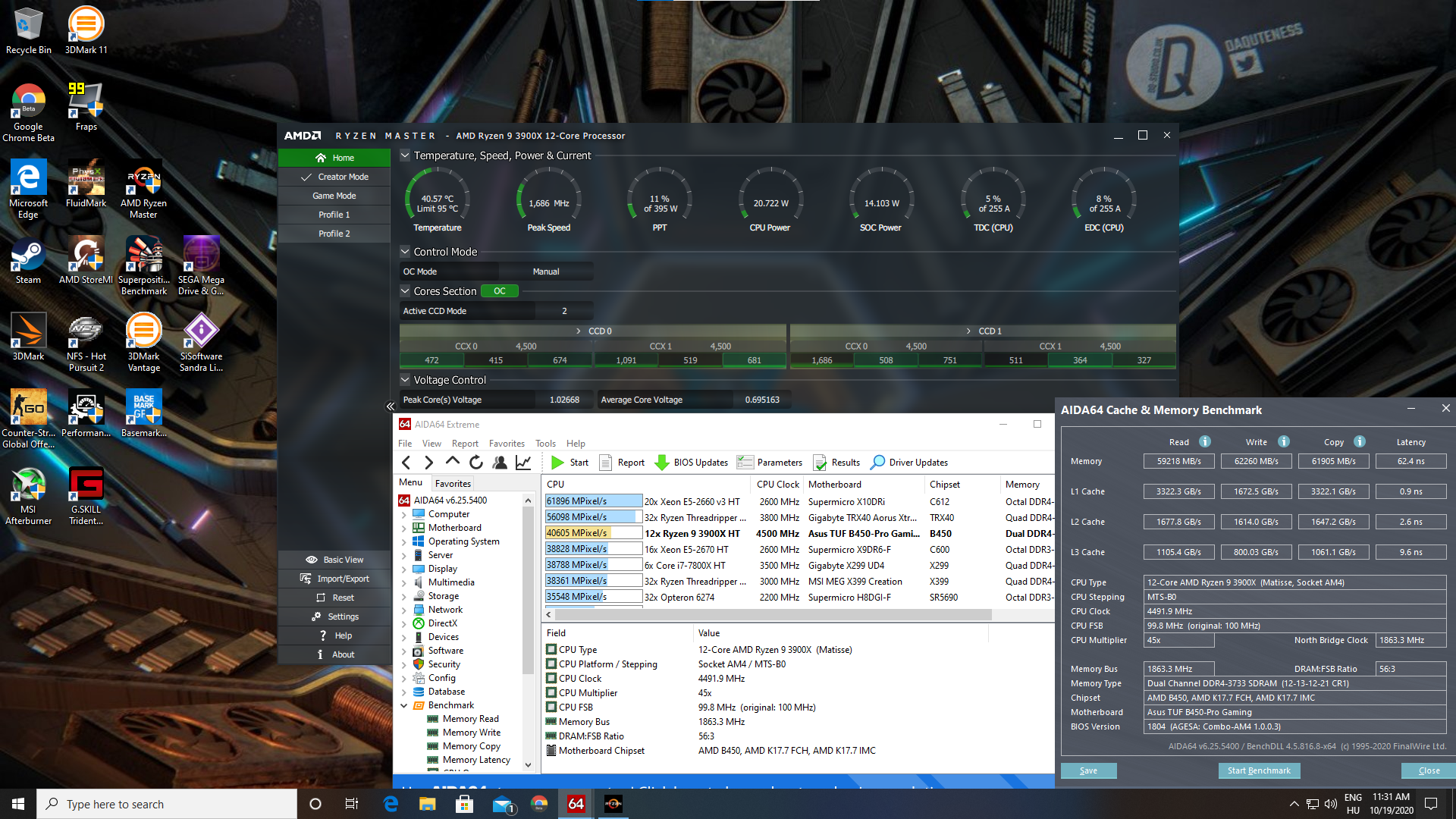Collapse Control Mode section
This screenshot has height=819, width=1456.
(x=405, y=252)
